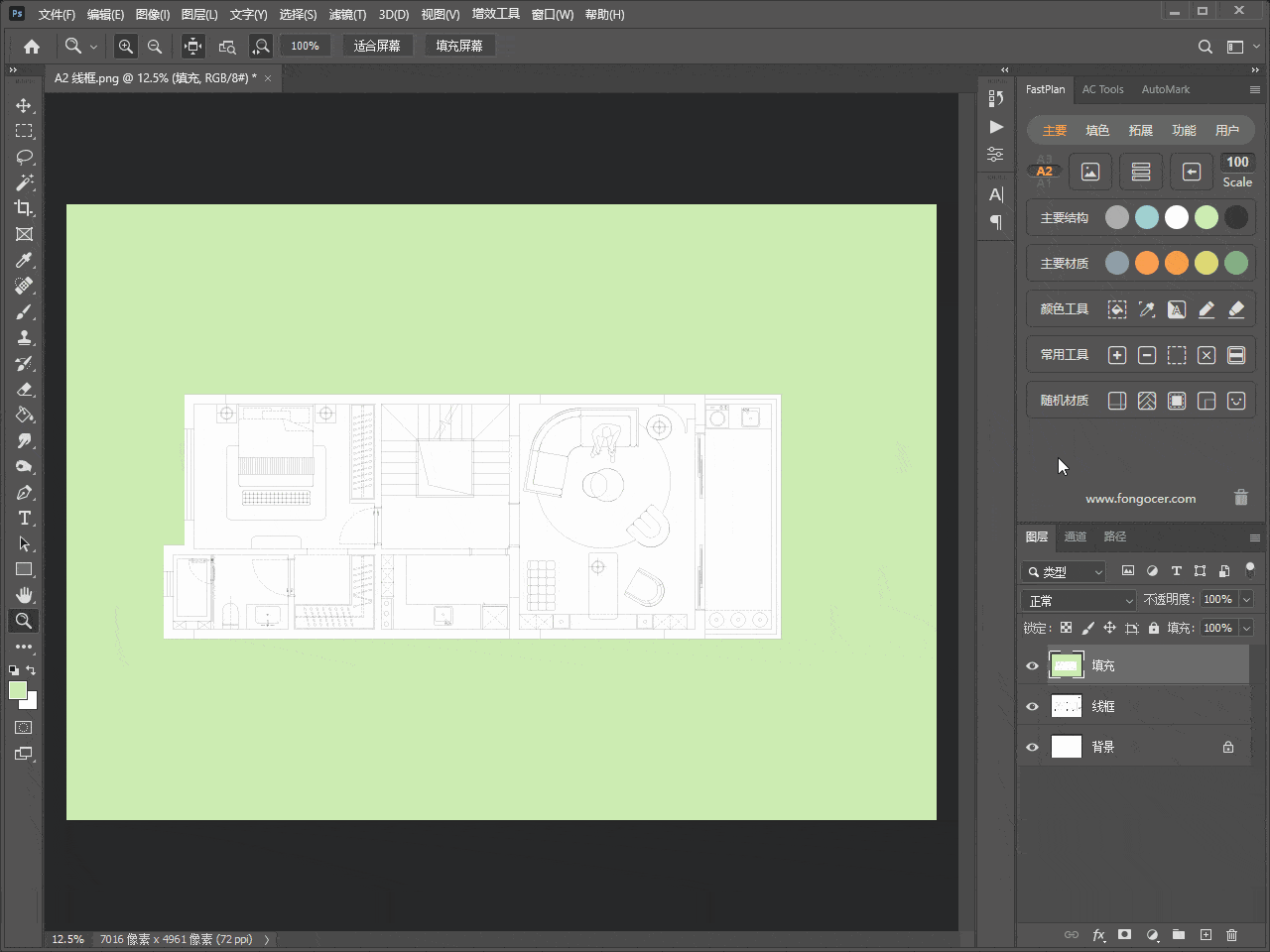This screenshot has width=1270, height=952.
Task: Pick the light green 主要结构 color swatch
Action: [x=1206, y=217]
